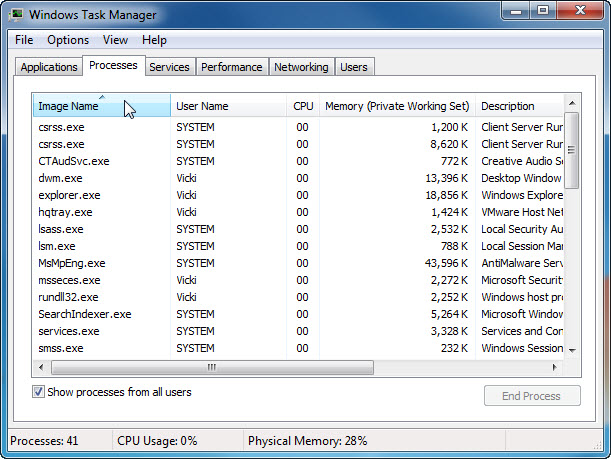Click SYSTEM user name in lsm.exe row
Image resolution: width=611 pixels, height=459 pixels.
(195, 246)
